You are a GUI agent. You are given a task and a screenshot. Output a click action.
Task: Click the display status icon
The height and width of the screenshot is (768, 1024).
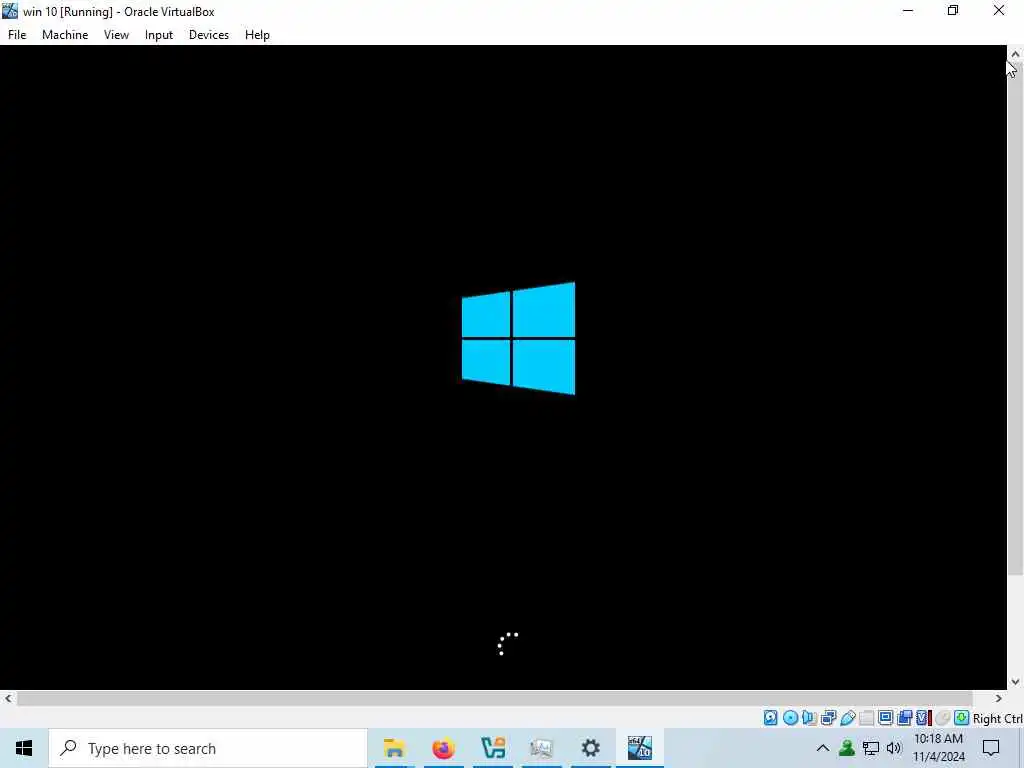coord(886,717)
